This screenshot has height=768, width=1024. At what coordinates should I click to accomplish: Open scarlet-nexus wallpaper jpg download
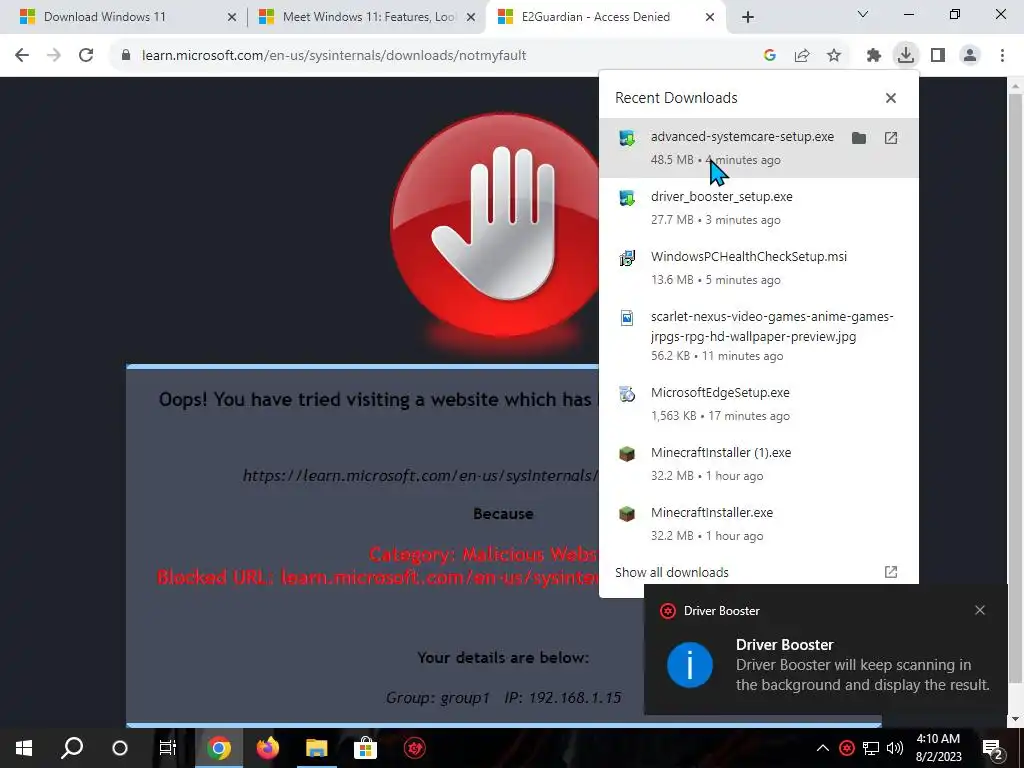759,336
